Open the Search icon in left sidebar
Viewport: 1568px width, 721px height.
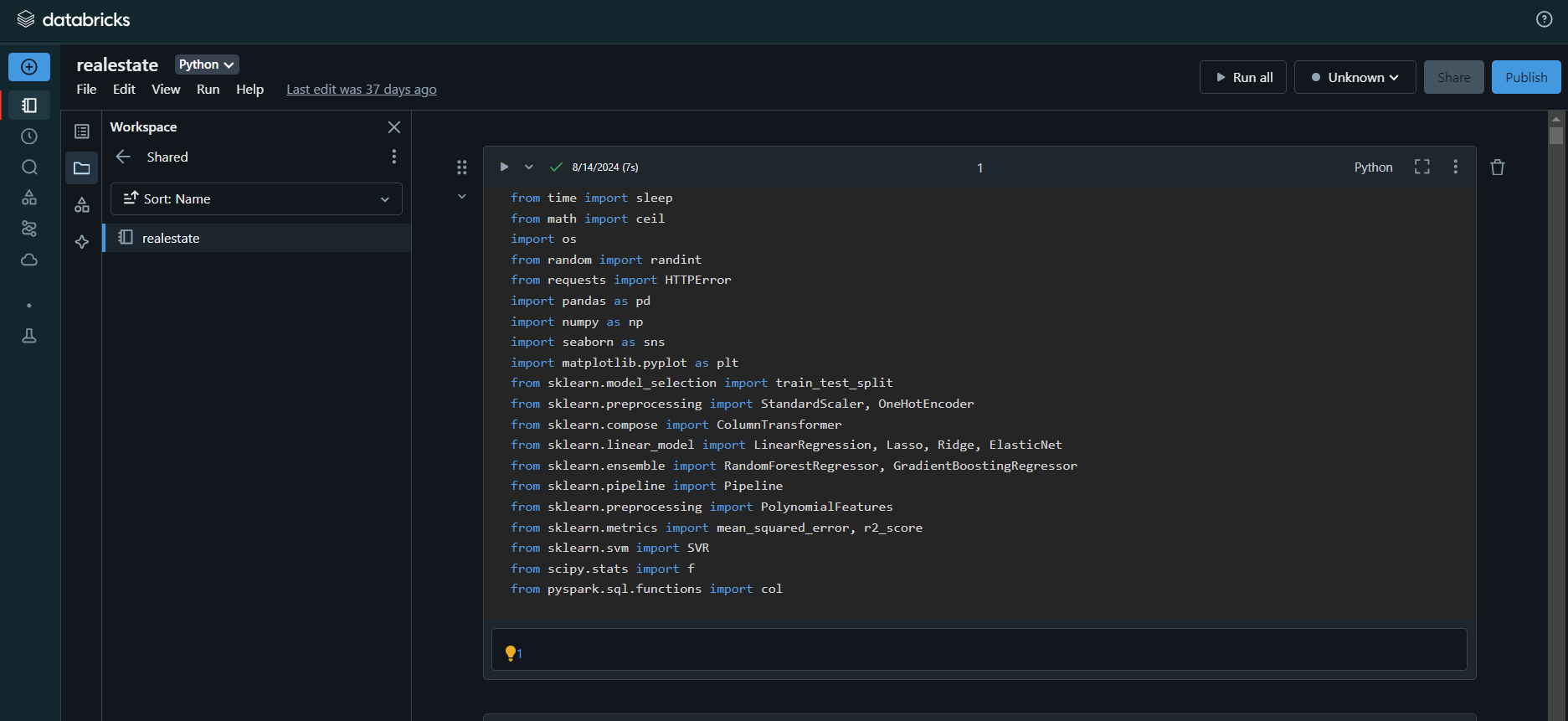[29, 167]
